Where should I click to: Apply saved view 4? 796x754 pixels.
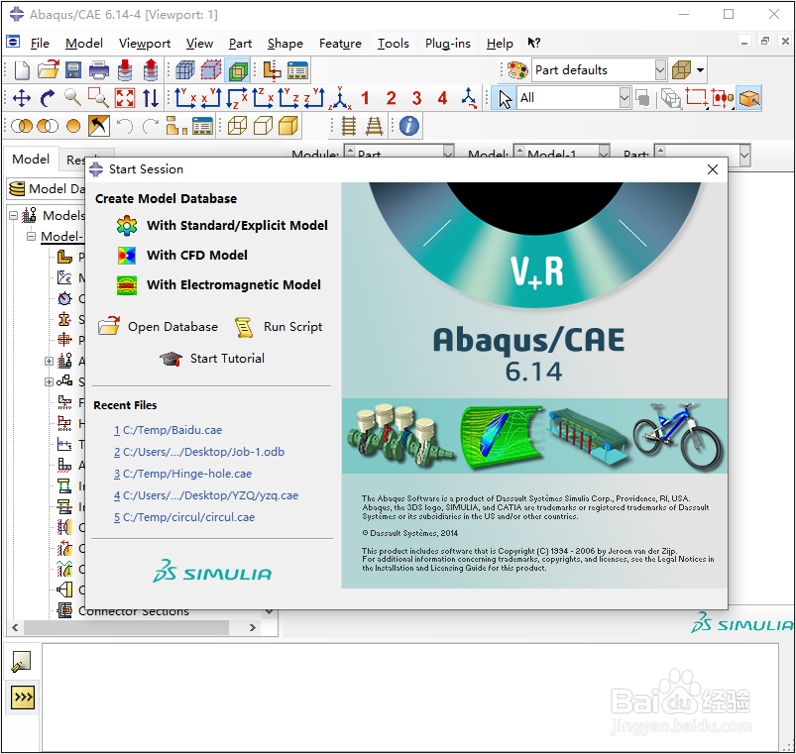(443, 98)
